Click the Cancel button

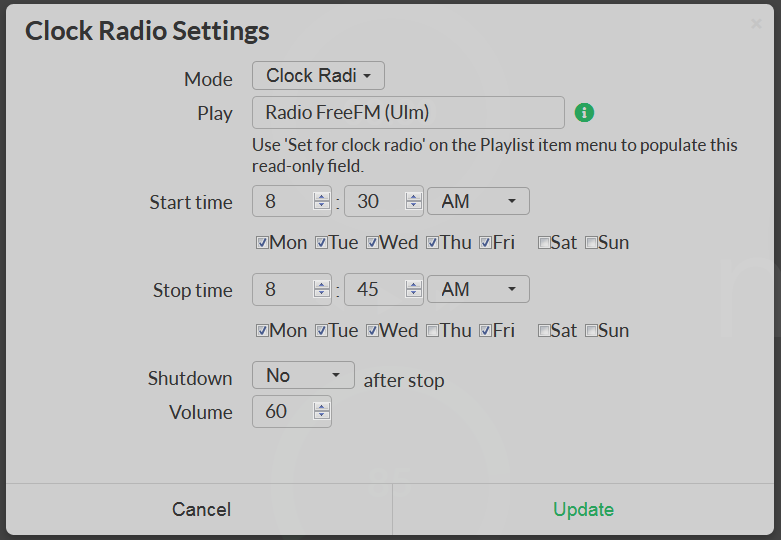(201, 510)
